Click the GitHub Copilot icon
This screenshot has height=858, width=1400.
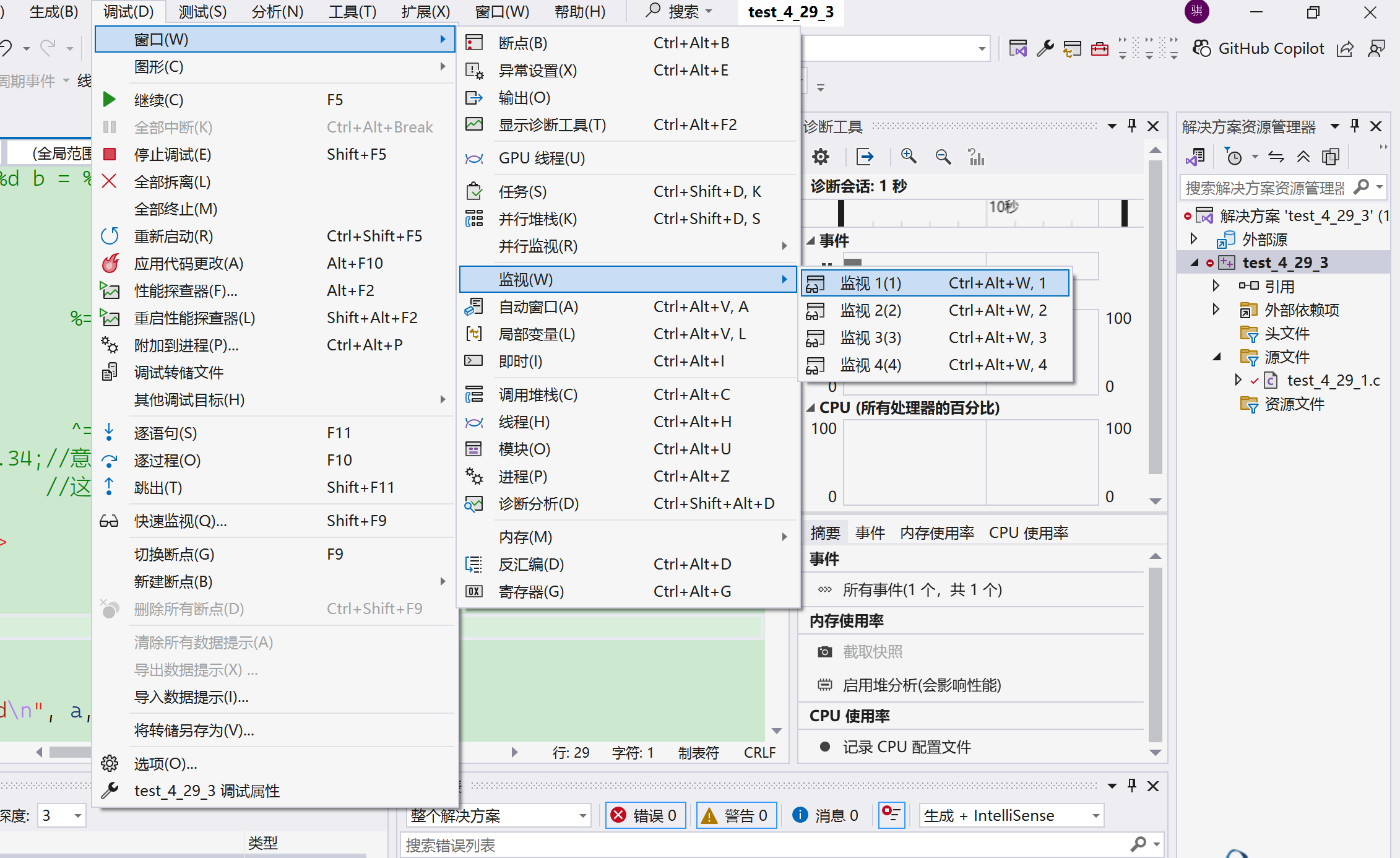pyautogui.click(x=1201, y=48)
